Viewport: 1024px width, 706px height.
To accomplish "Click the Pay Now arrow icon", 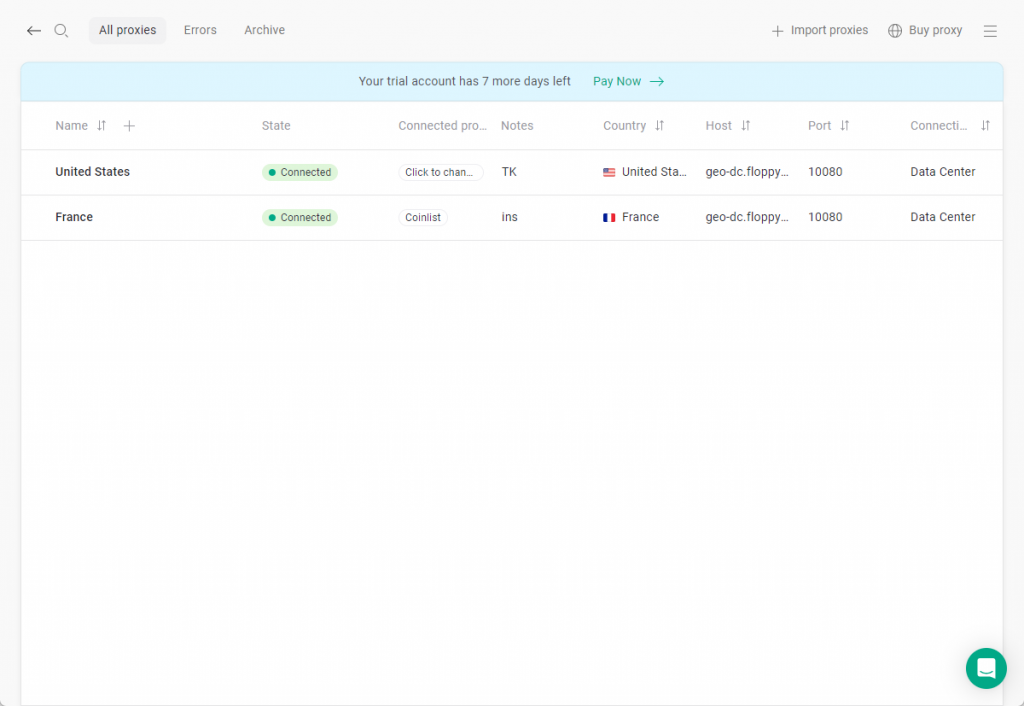I will point(657,82).
